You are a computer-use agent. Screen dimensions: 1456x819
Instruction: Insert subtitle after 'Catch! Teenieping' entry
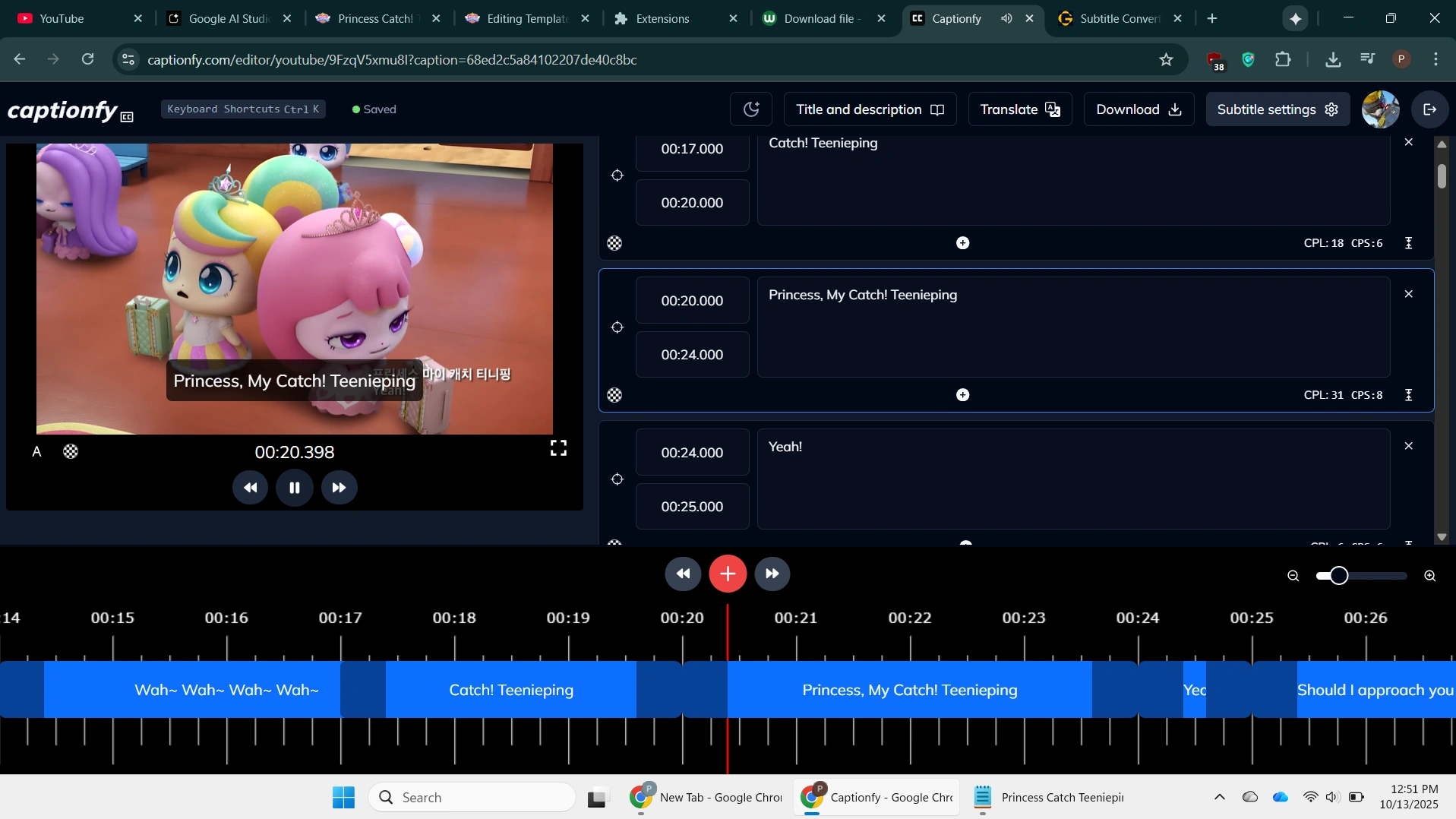962,243
